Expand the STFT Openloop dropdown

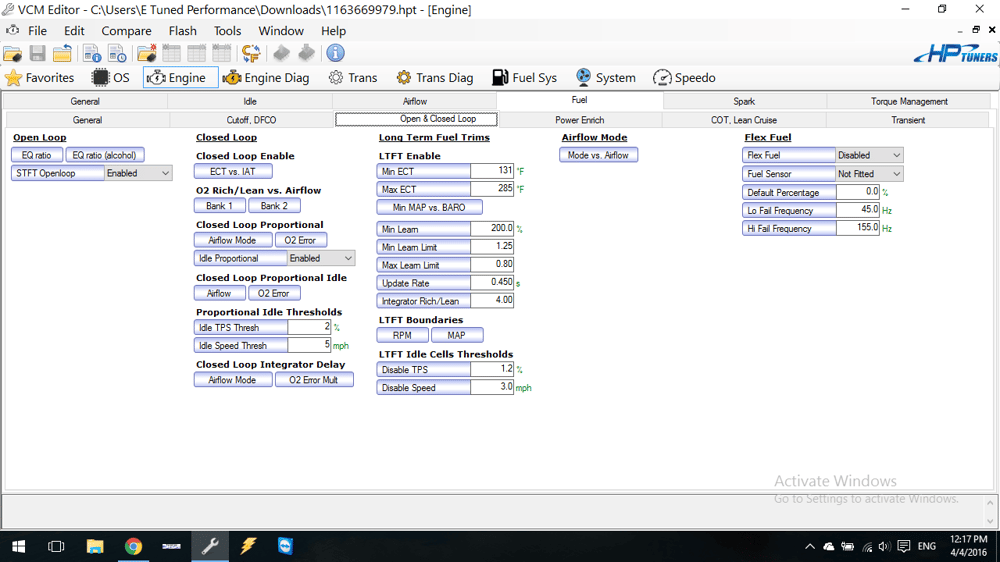pos(165,173)
